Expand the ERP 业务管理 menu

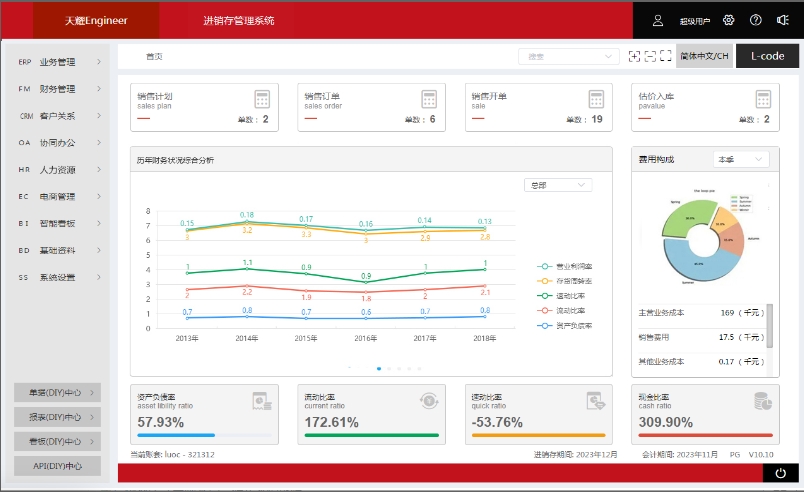[x=58, y=62]
